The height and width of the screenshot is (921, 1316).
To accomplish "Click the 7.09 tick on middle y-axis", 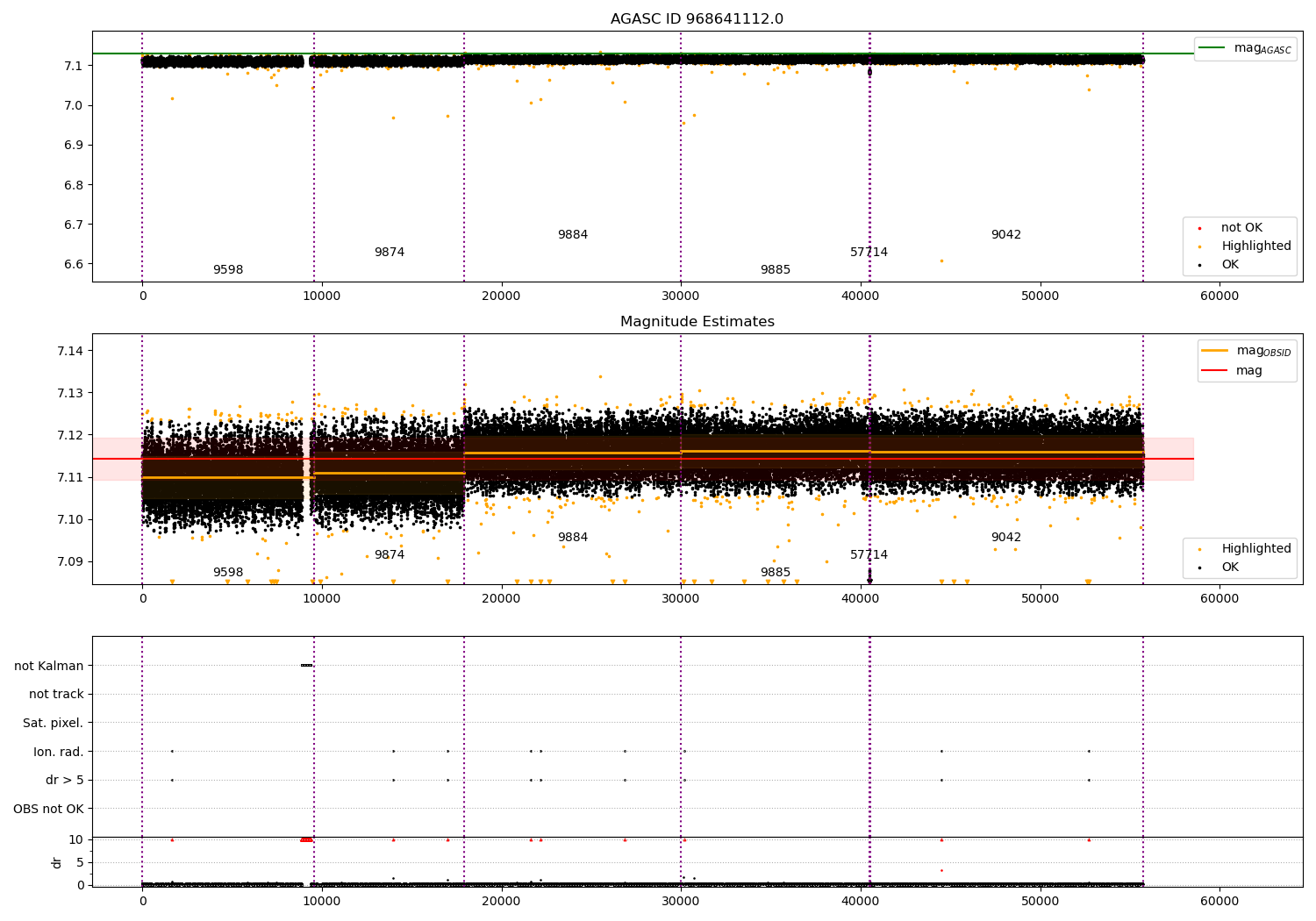I will pos(70,561).
